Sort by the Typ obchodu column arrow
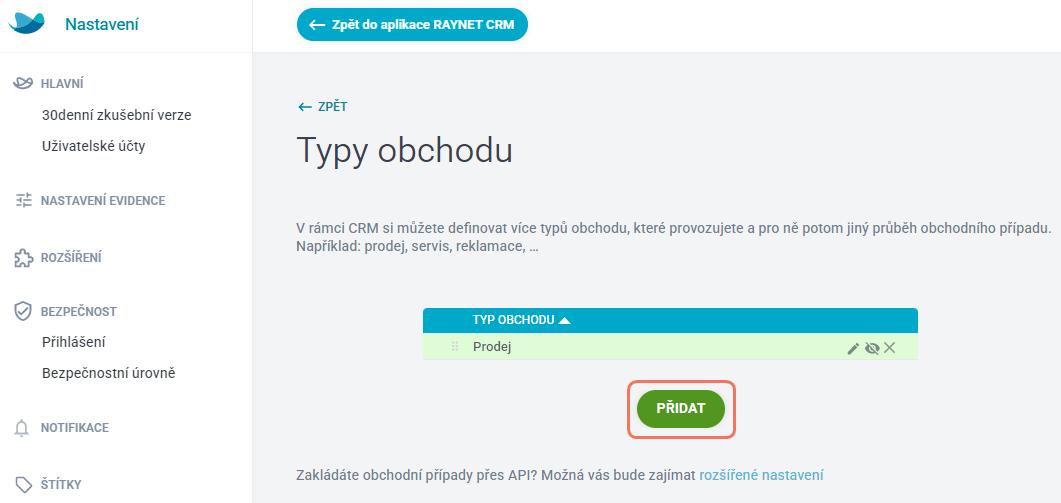The height and width of the screenshot is (503, 1061). coord(564,320)
